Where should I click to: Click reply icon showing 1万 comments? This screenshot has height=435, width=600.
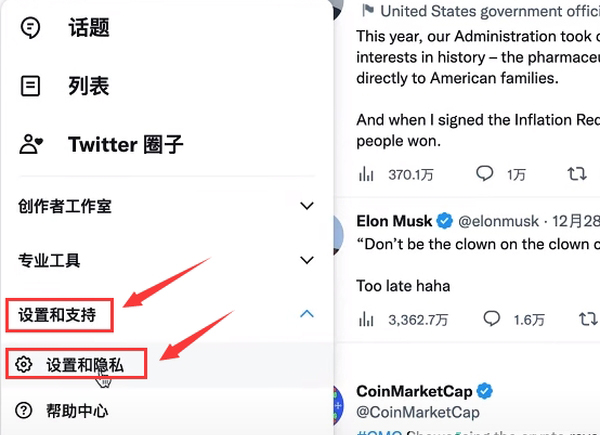[x=484, y=174]
